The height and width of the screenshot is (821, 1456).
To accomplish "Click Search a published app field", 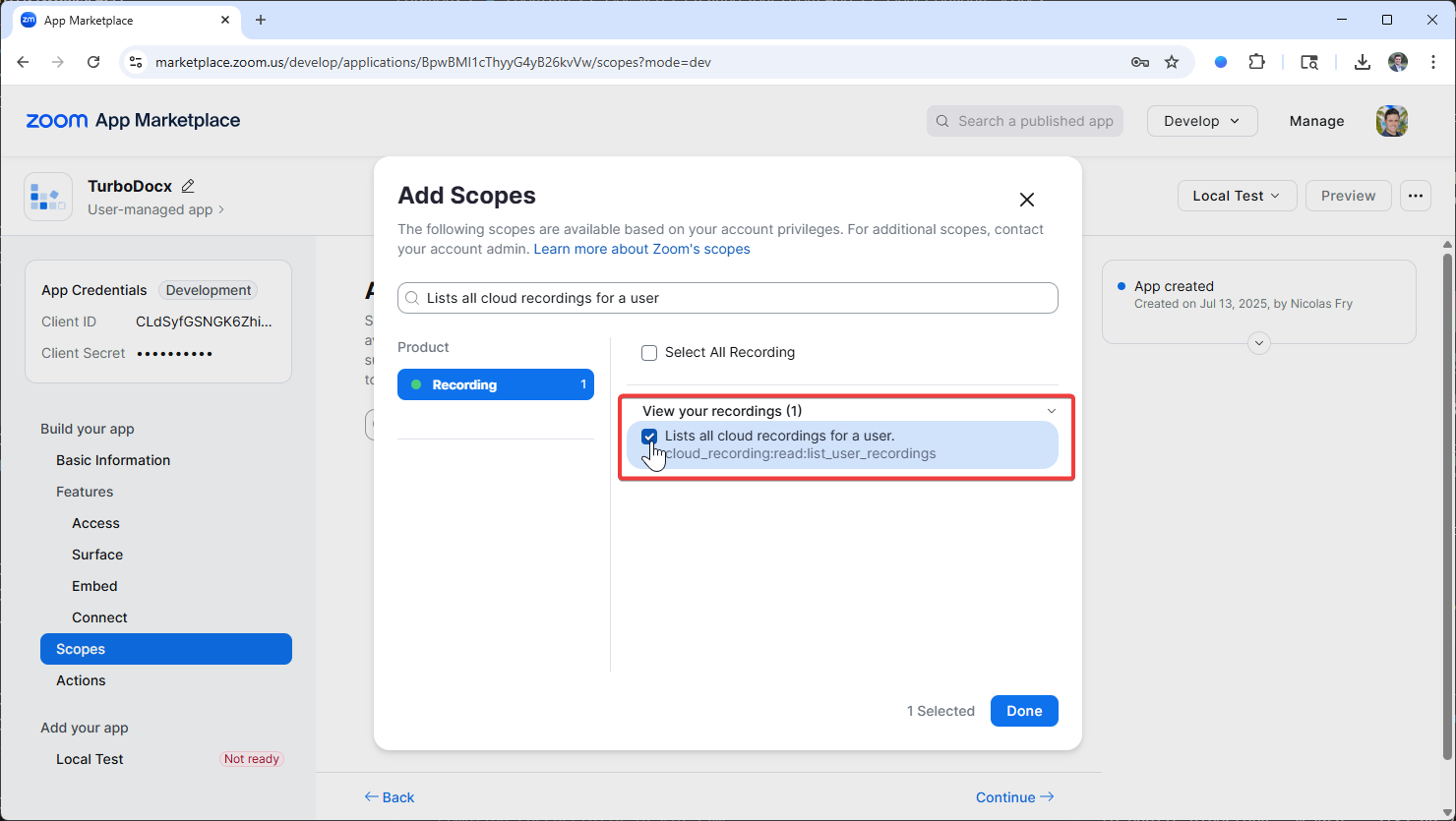I will tap(1025, 121).
